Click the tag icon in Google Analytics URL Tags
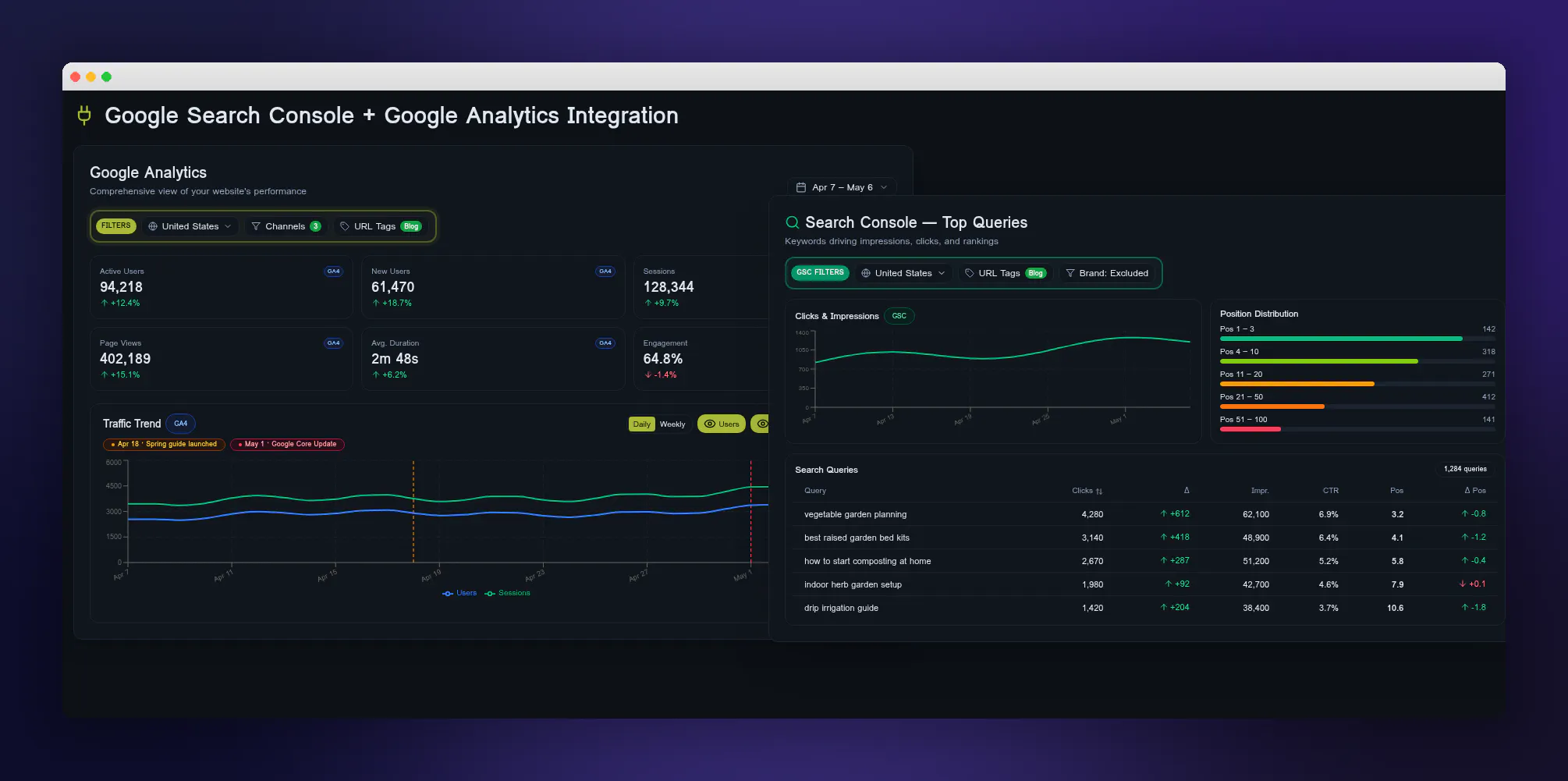Image resolution: width=1568 pixels, height=781 pixels. (345, 226)
